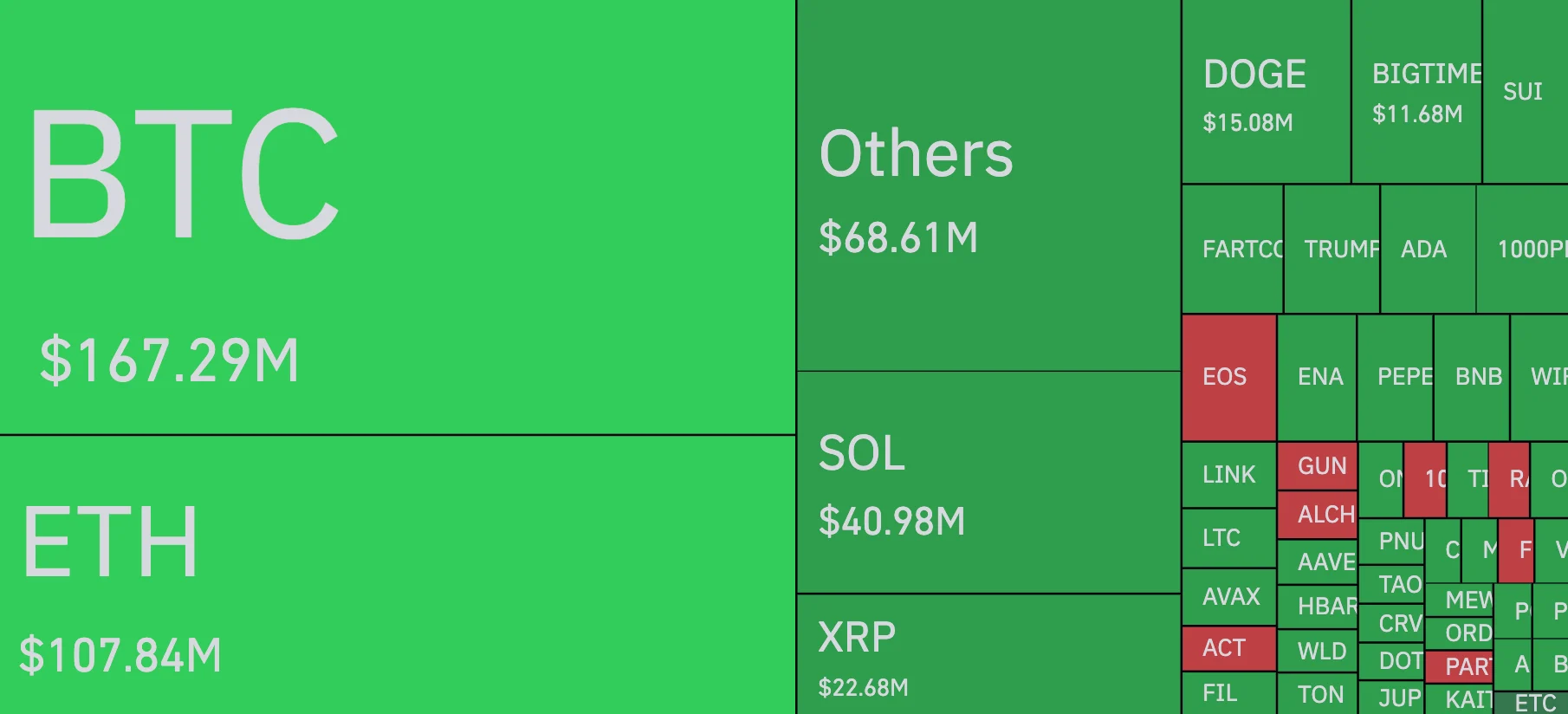Viewport: 1568px width, 714px height.
Task: Select the ADA tile
Action: point(1428,250)
